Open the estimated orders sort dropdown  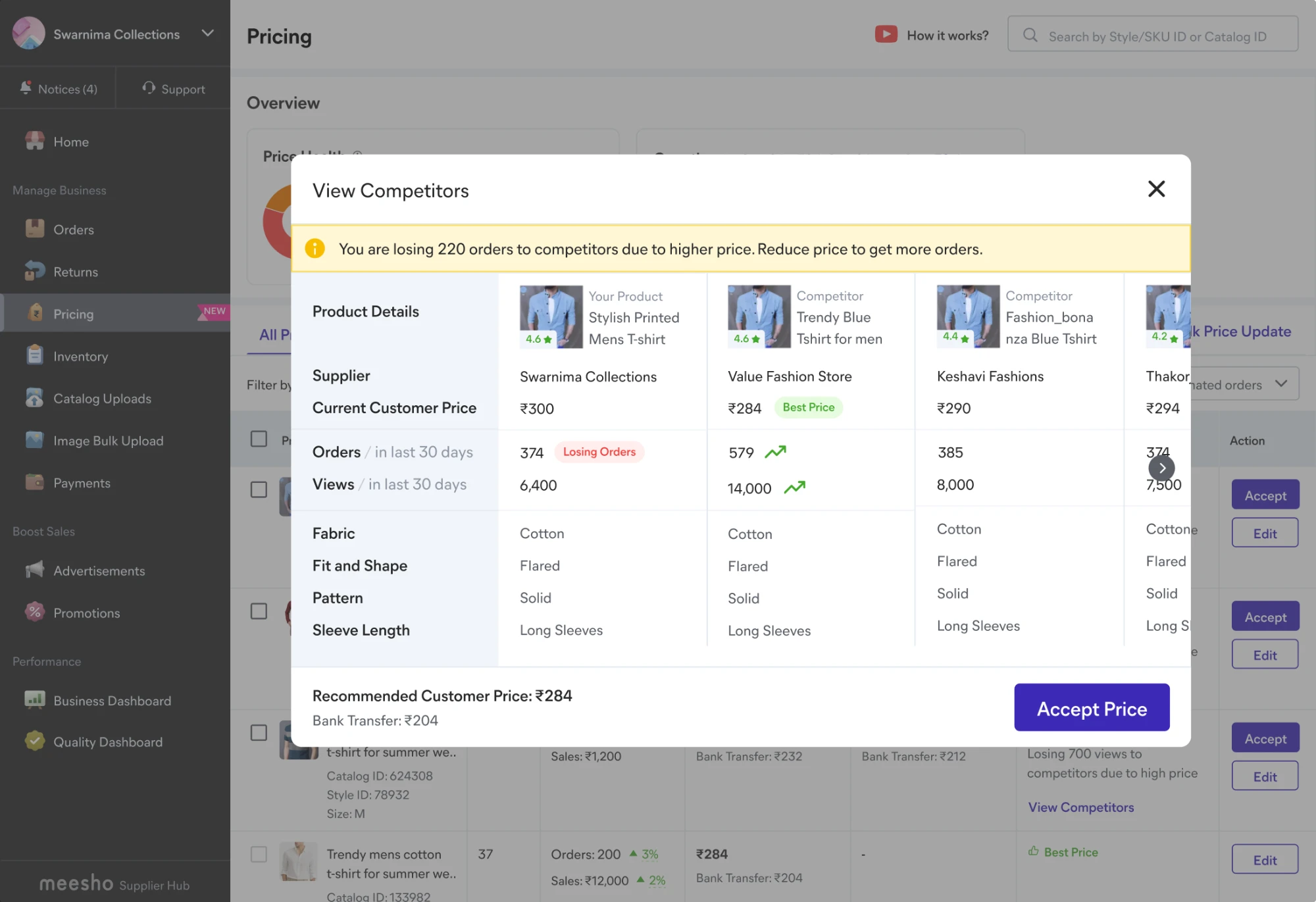click(x=1244, y=384)
